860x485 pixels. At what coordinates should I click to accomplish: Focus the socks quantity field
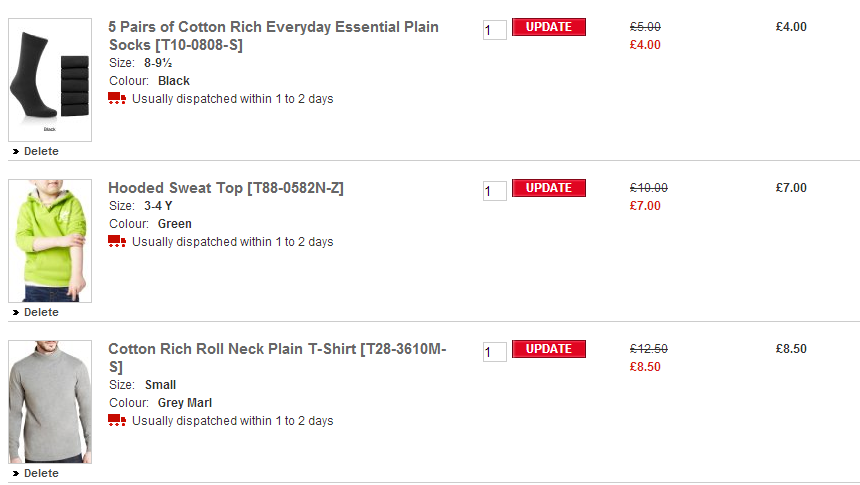tap(494, 30)
